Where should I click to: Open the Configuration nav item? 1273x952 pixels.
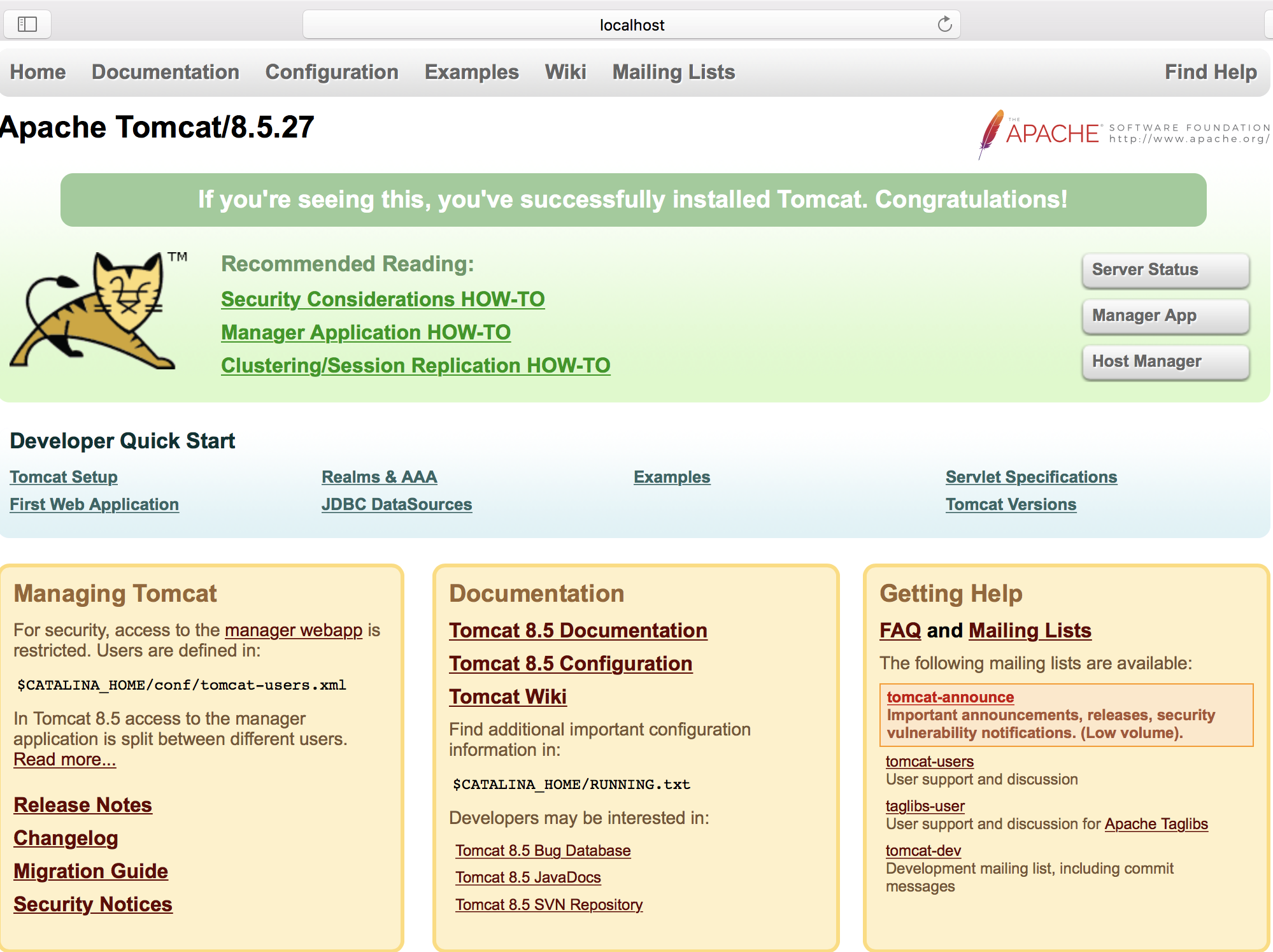(332, 72)
